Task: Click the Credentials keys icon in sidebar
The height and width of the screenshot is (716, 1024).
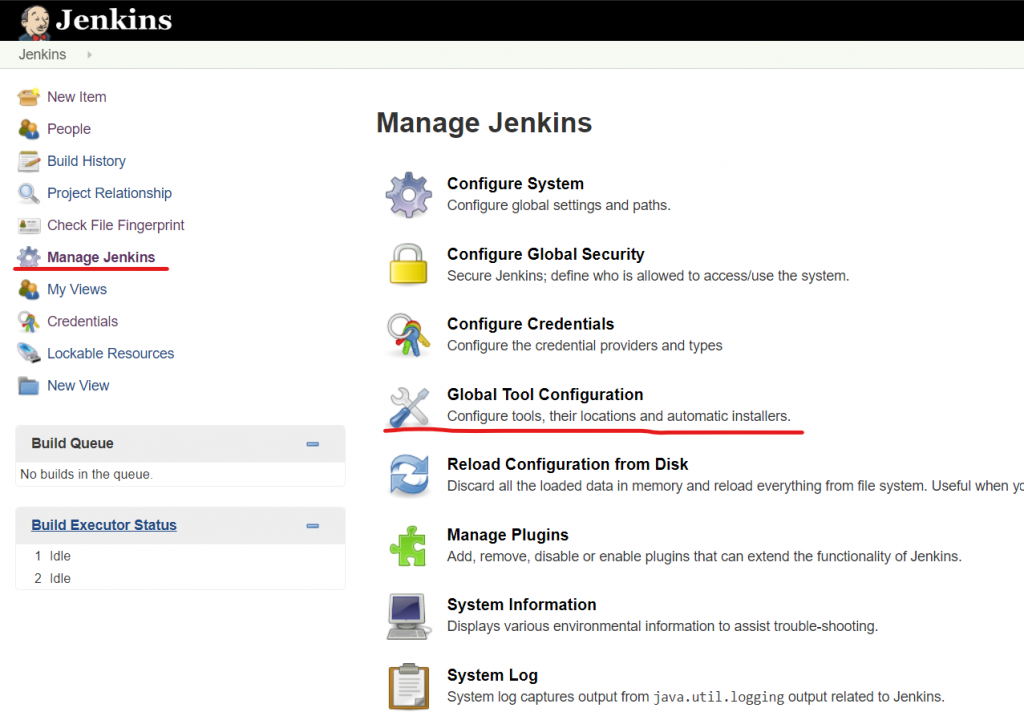Action: tap(29, 321)
